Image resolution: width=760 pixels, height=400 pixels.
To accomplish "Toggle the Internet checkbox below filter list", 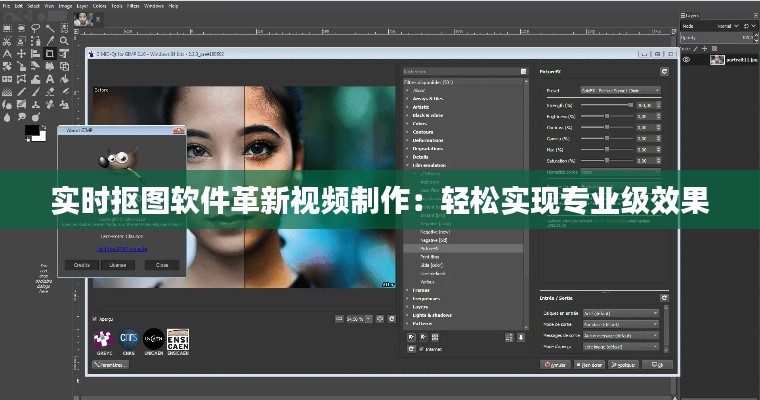I will (x=422, y=349).
